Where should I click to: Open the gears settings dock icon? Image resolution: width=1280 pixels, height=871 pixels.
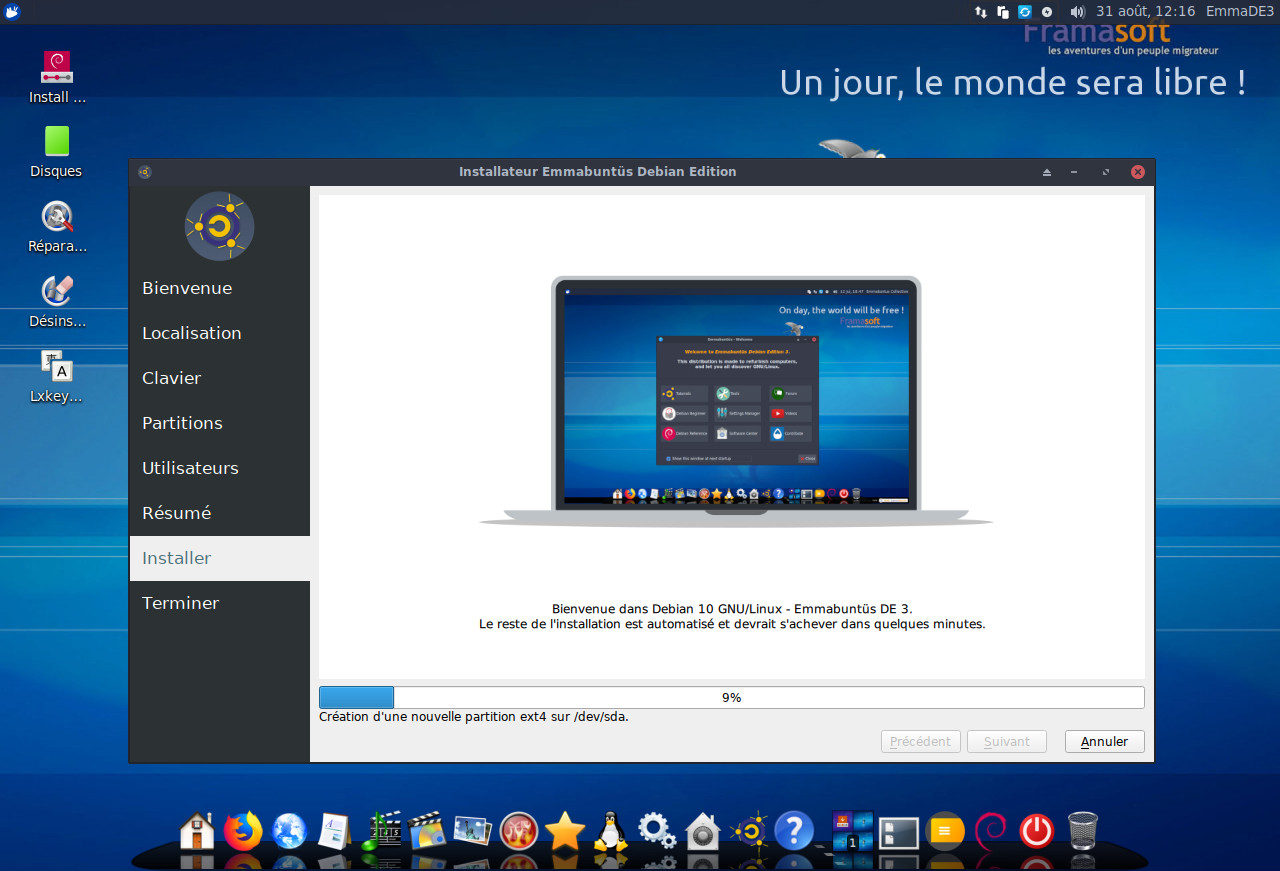point(657,830)
